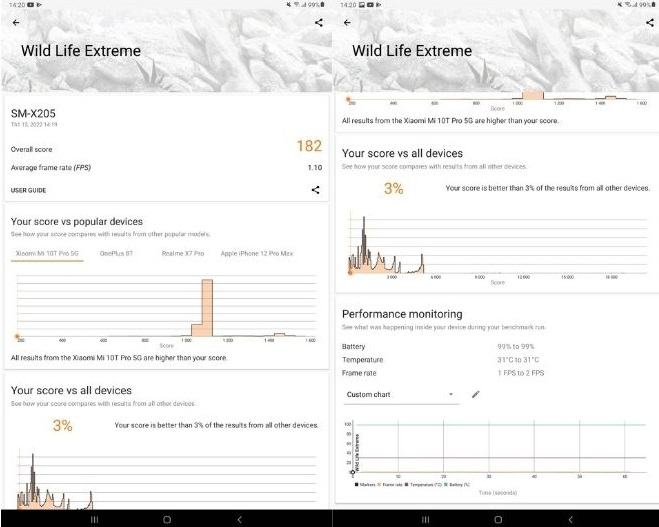Tap the average frame rate value 1.10
This screenshot has height=527, width=659.
(315, 168)
